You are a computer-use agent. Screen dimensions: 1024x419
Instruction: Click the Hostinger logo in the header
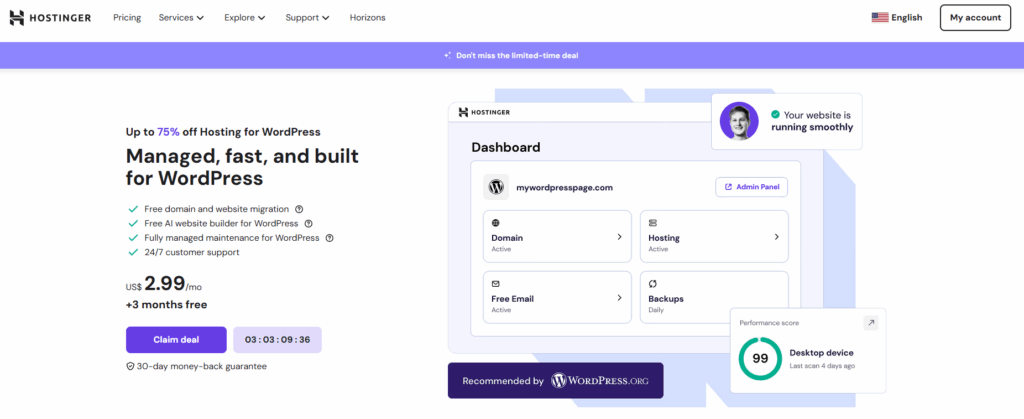pos(50,18)
